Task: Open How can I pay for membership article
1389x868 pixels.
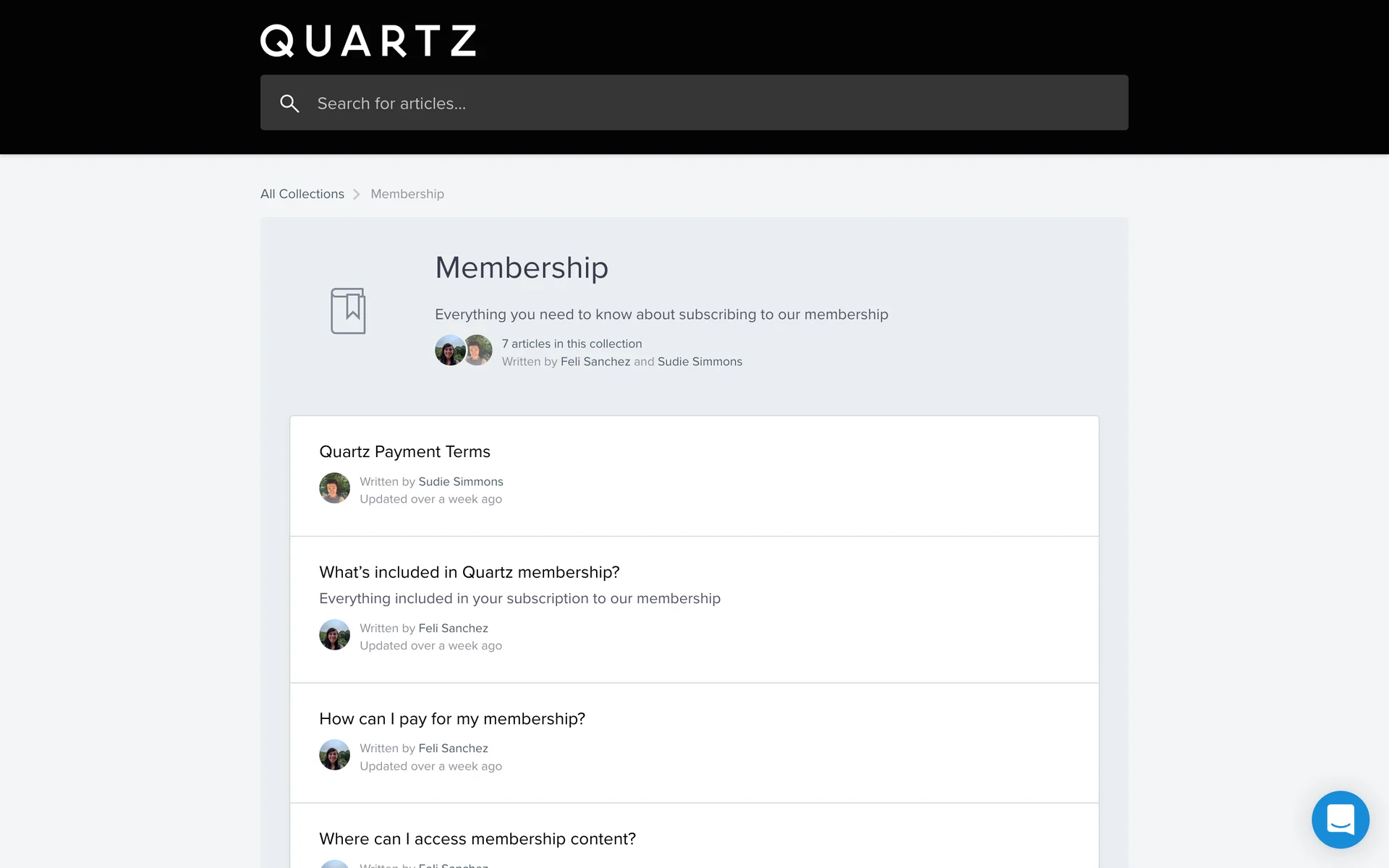Action: coord(452,719)
